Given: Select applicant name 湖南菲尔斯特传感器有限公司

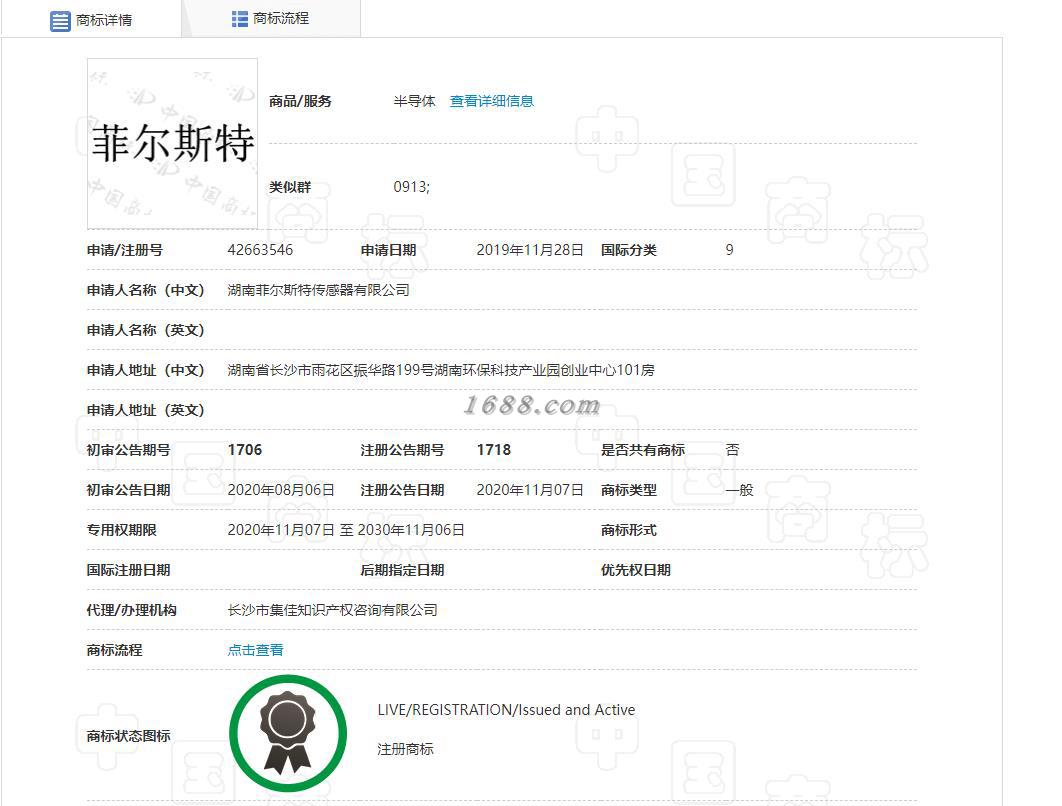Looking at the screenshot, I should [318, 290].
